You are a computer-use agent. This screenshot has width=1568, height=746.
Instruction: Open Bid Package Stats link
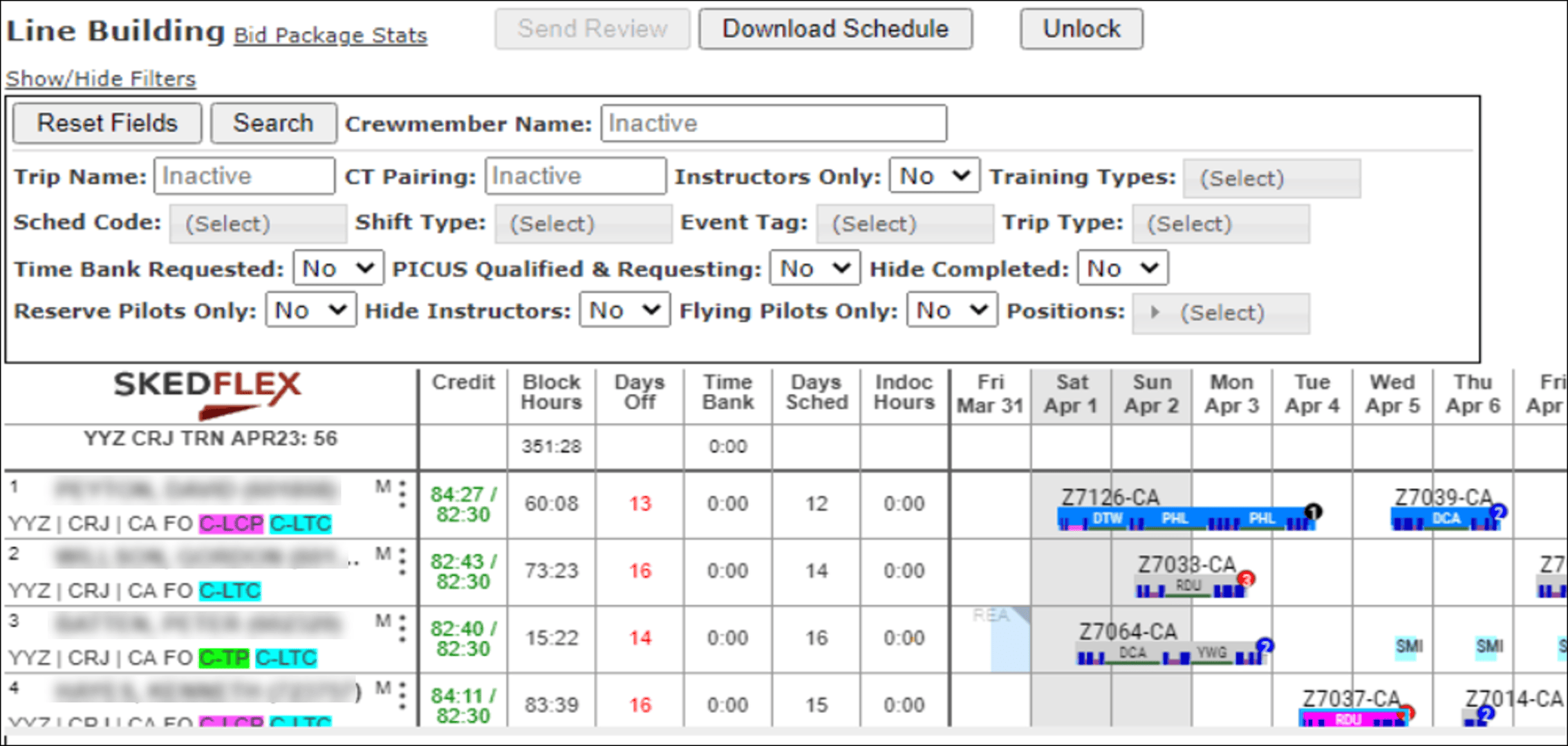[x=330, y=35]
